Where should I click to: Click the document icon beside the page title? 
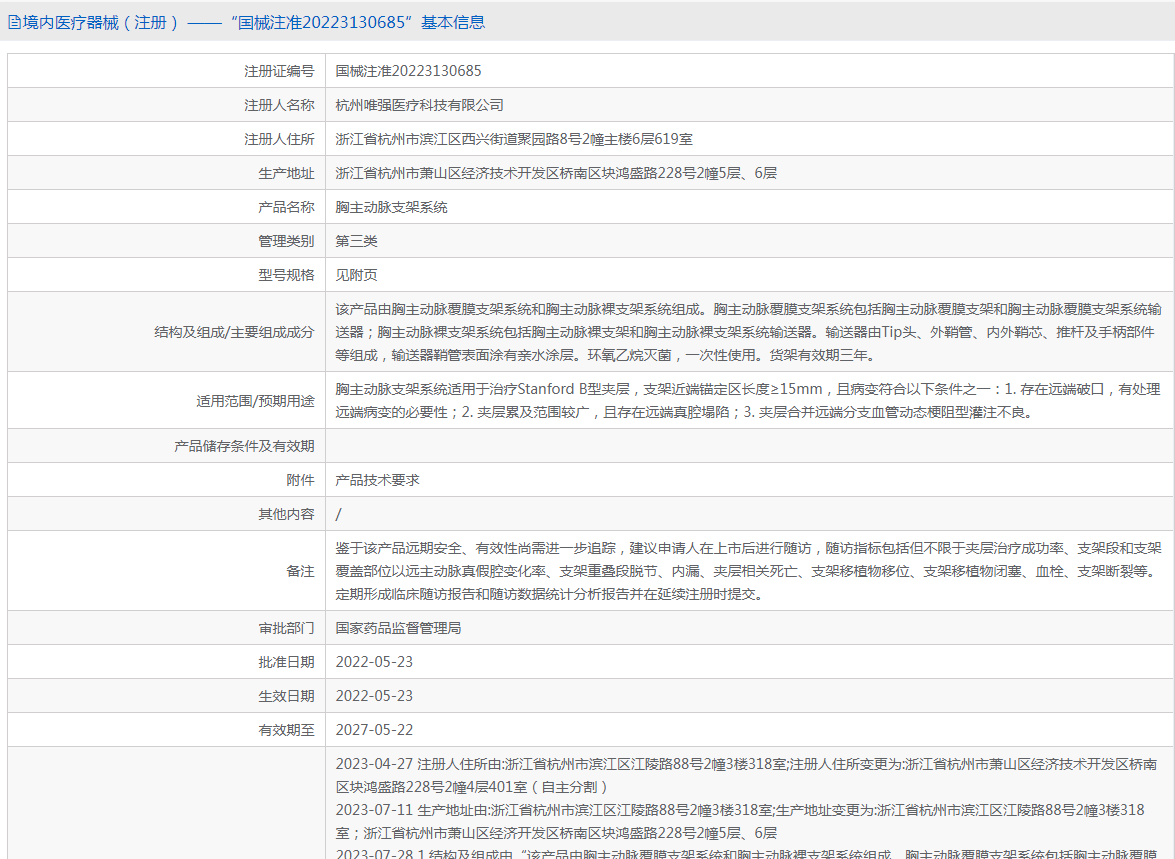(14, 22)
